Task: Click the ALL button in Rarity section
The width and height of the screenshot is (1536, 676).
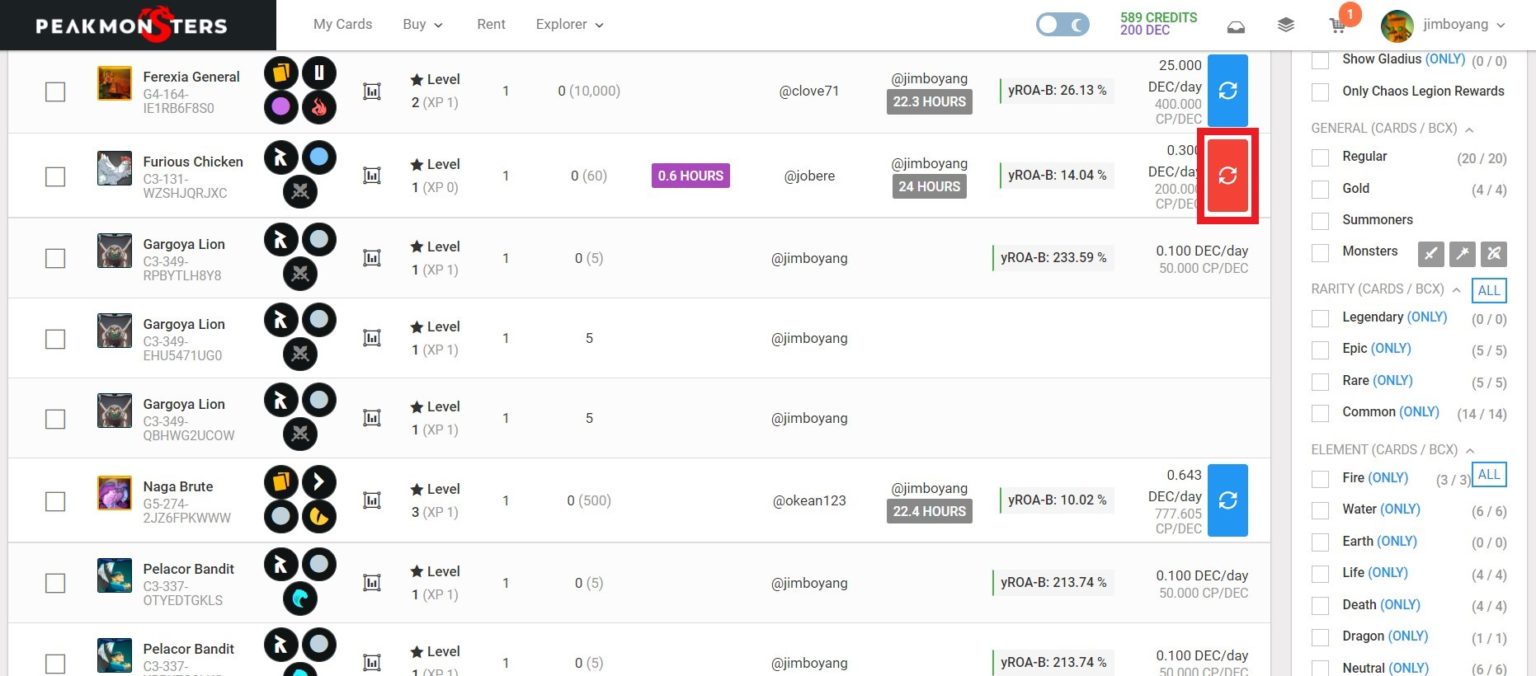Action: point(1489,290)
